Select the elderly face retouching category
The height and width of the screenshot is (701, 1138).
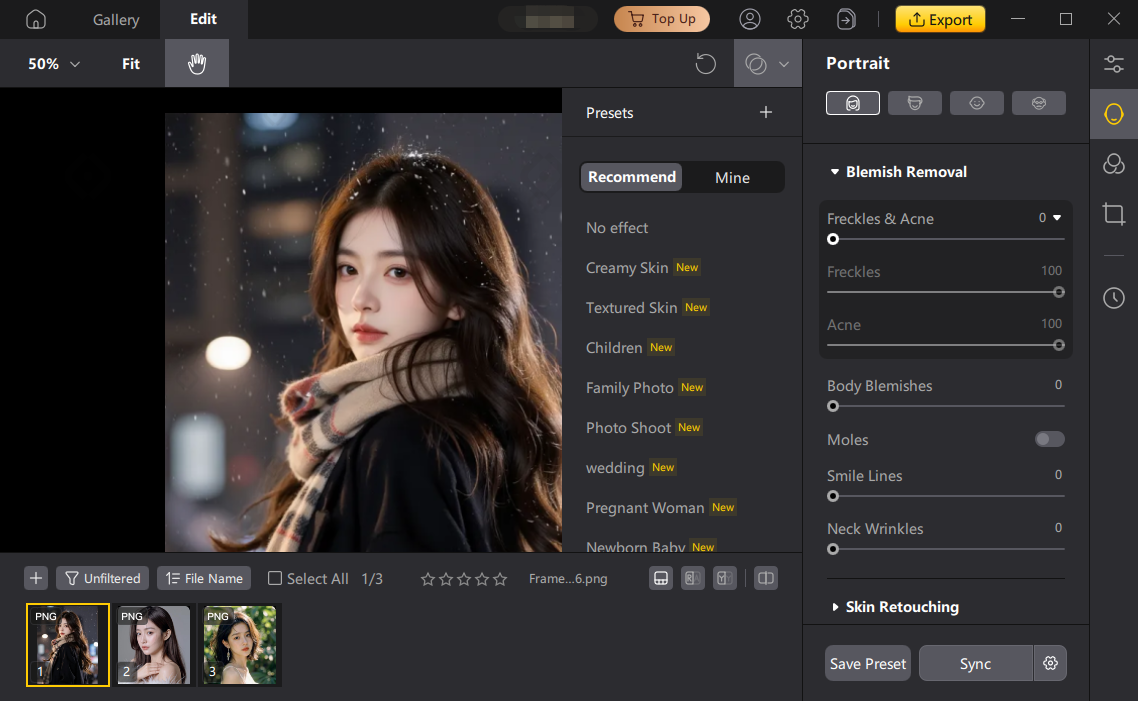tap(1038, 102)
